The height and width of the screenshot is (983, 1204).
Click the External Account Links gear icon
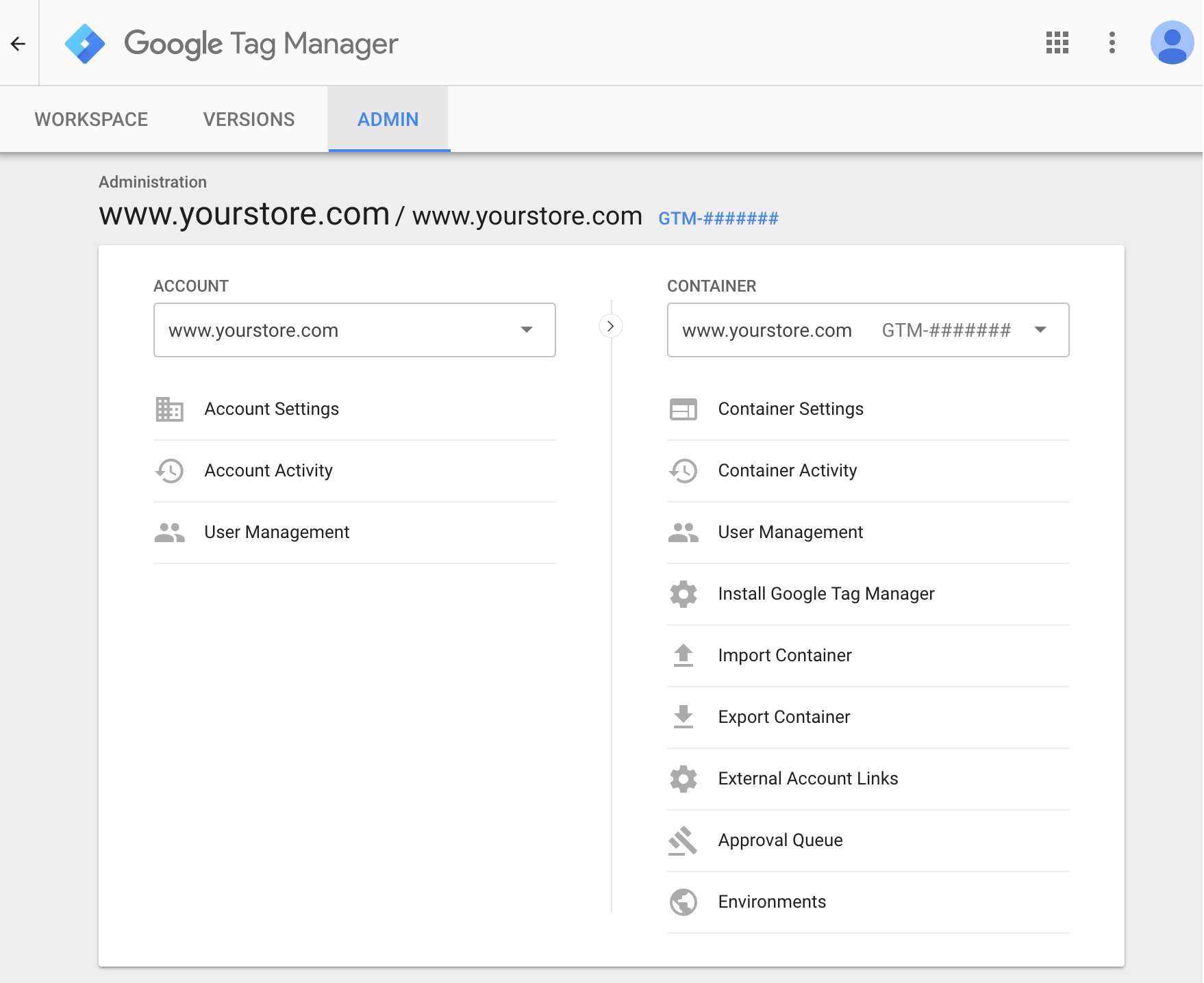pos(683,779)
